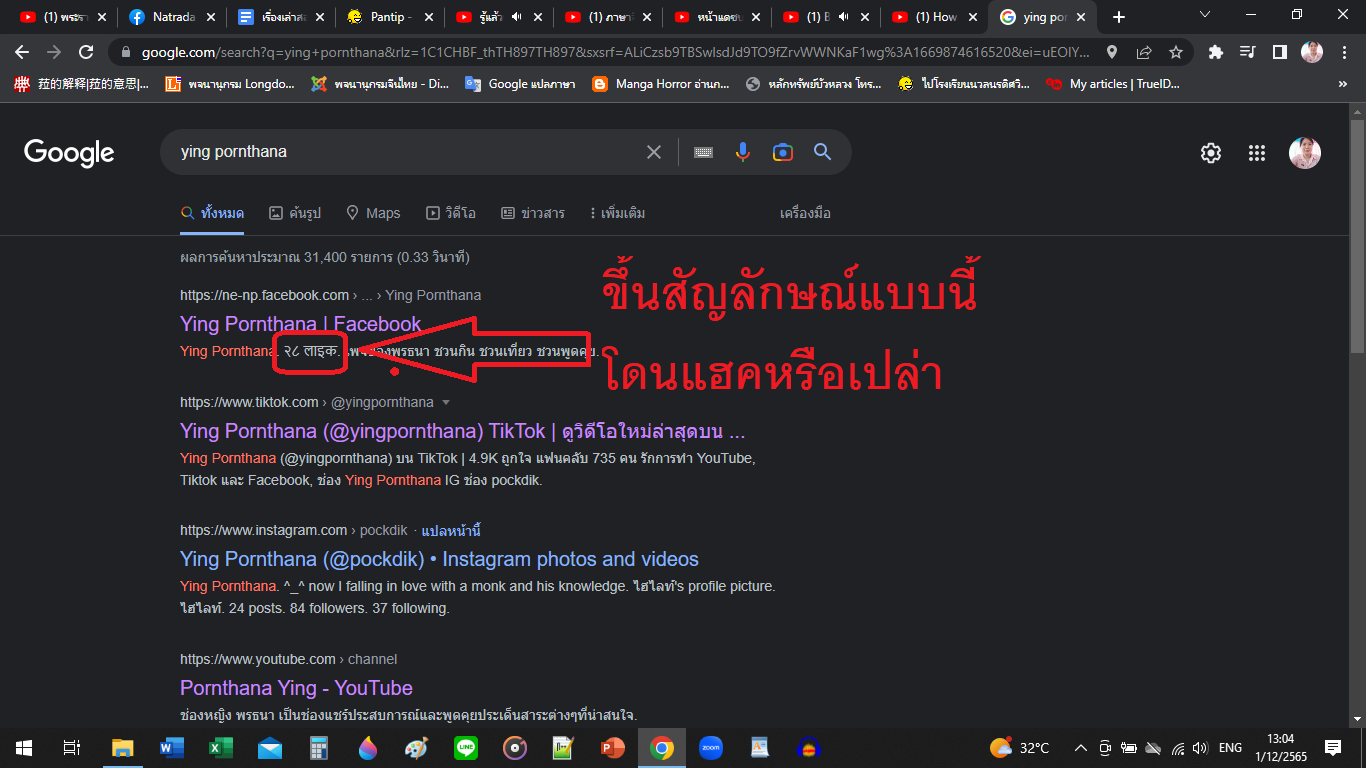The height and width of the screenshot is (768, 1366).
Task: Open Google account profile picture
Action: point(1305,153)
